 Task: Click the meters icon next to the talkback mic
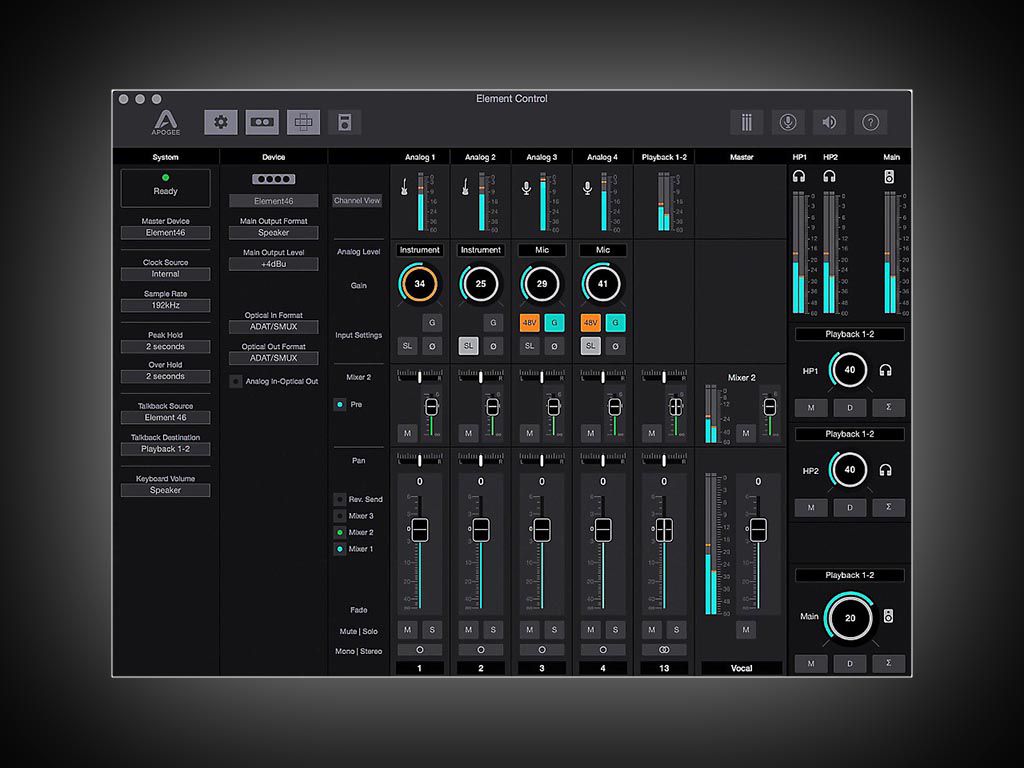746,121
